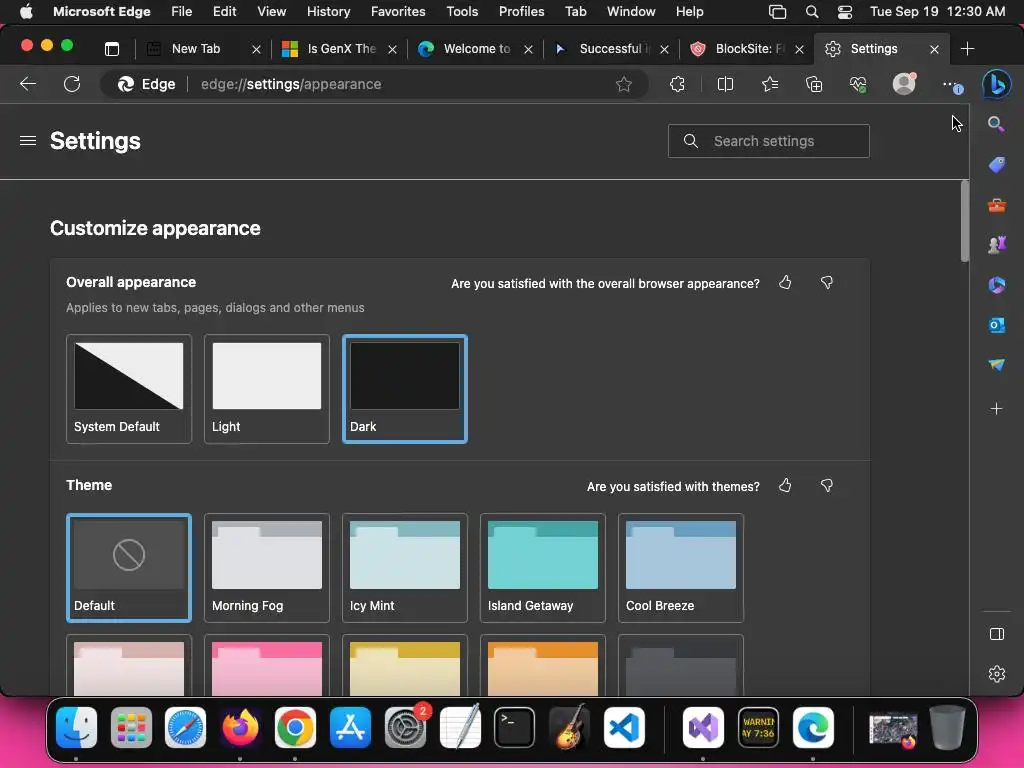Open sidebar Drop paper plane icon

tap(997, 364)
